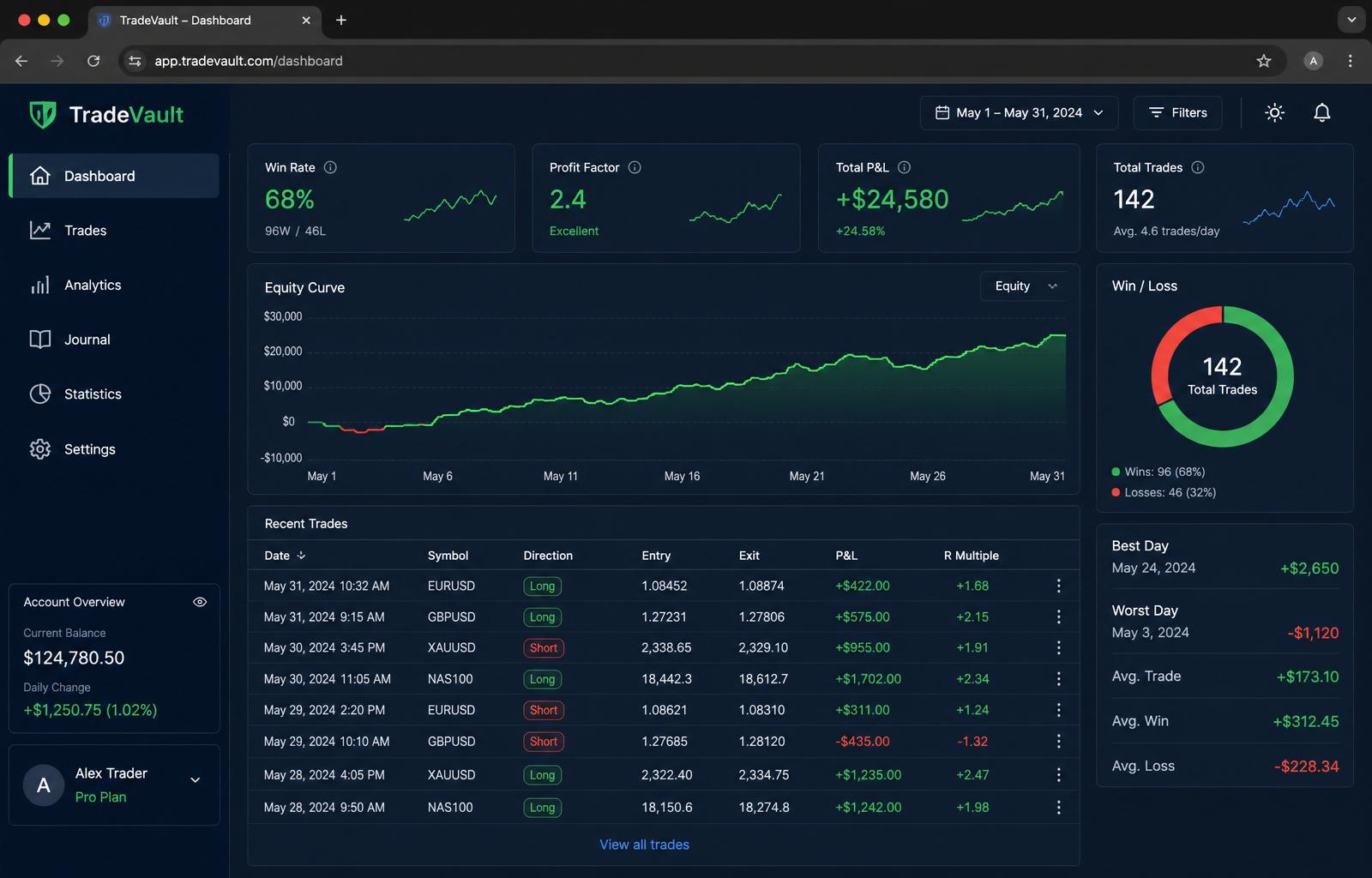Viewport: 1372px width, 878px height.
Task: Open the Filters button
Action: (x=1177, y=112)
